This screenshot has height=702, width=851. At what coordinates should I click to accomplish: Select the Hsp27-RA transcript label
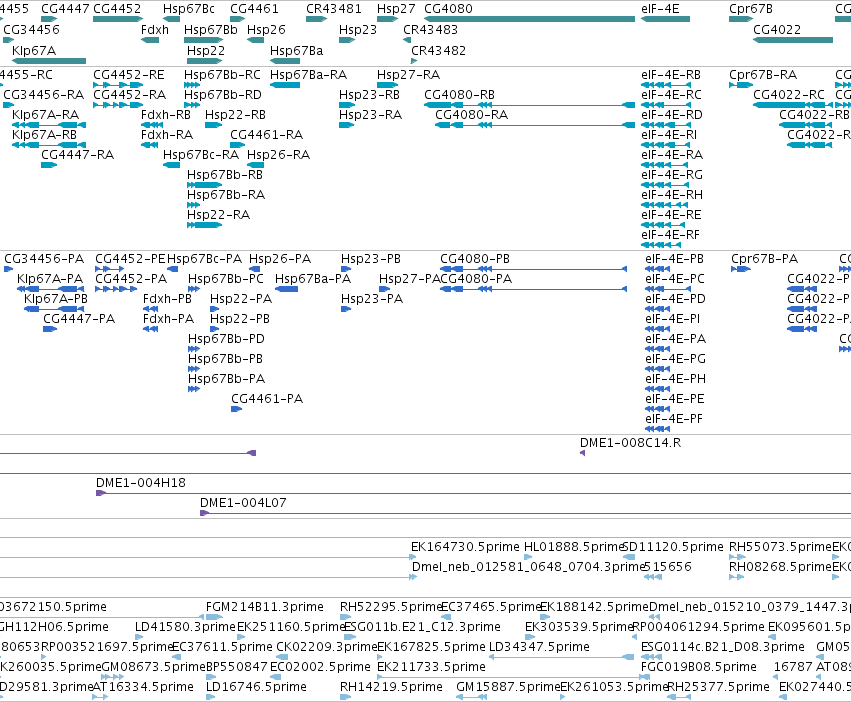[408, 74]
